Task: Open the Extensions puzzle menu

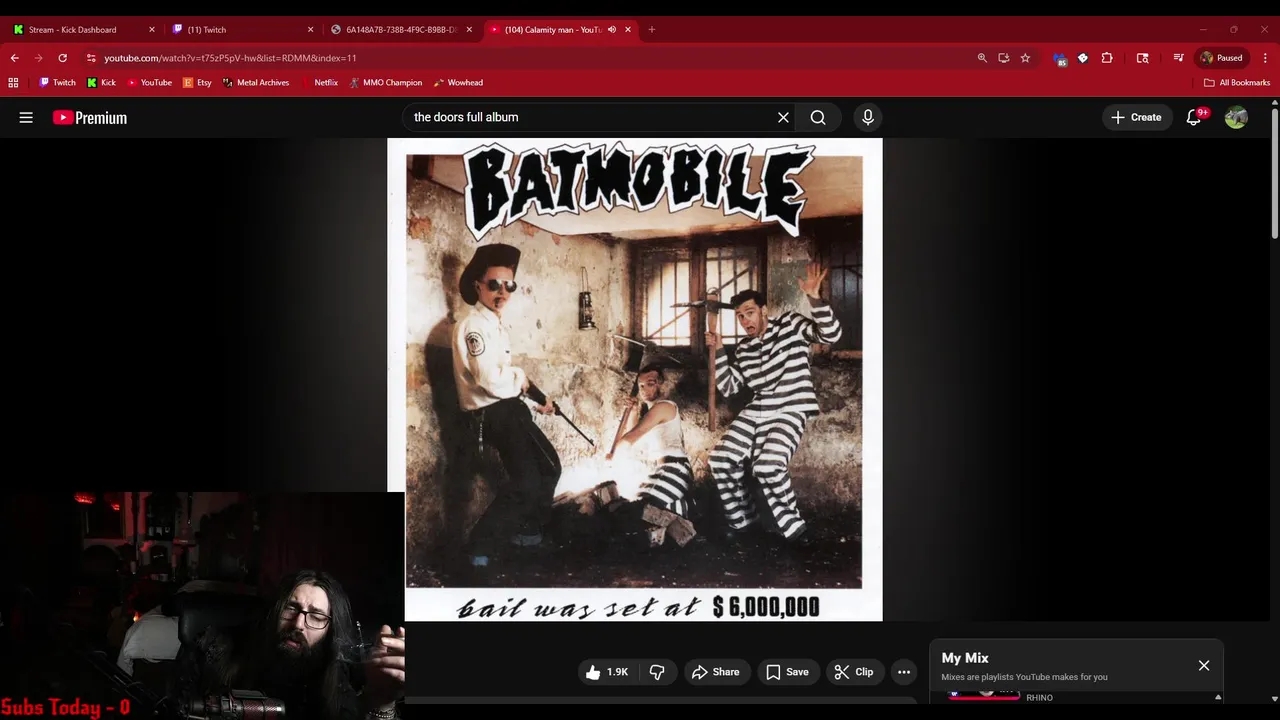Action: (1107, 58)
